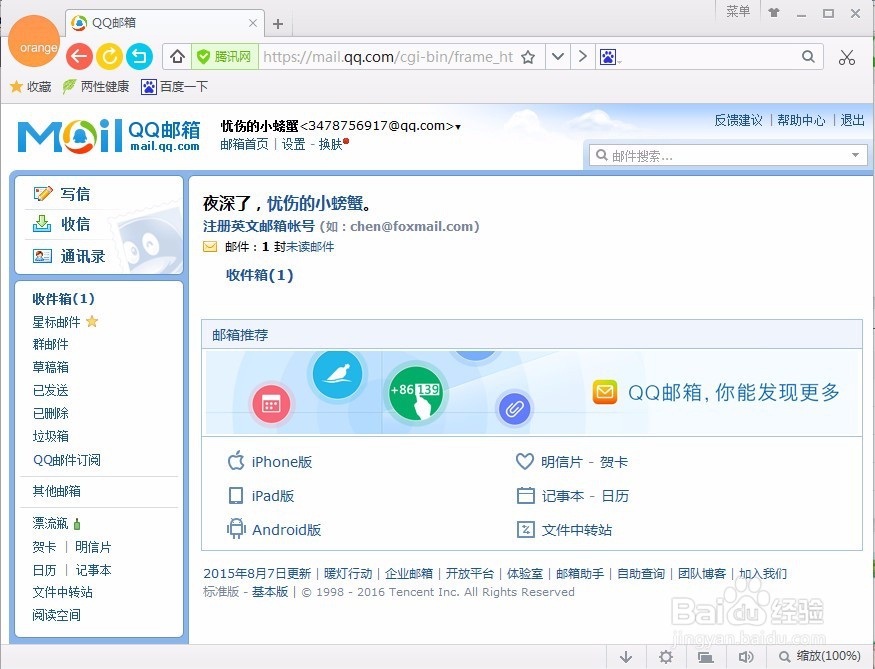Select the scissors screenshot tool in browser toolbar
Viewport: 875px width, 669px height.
[x=846, y=58]
